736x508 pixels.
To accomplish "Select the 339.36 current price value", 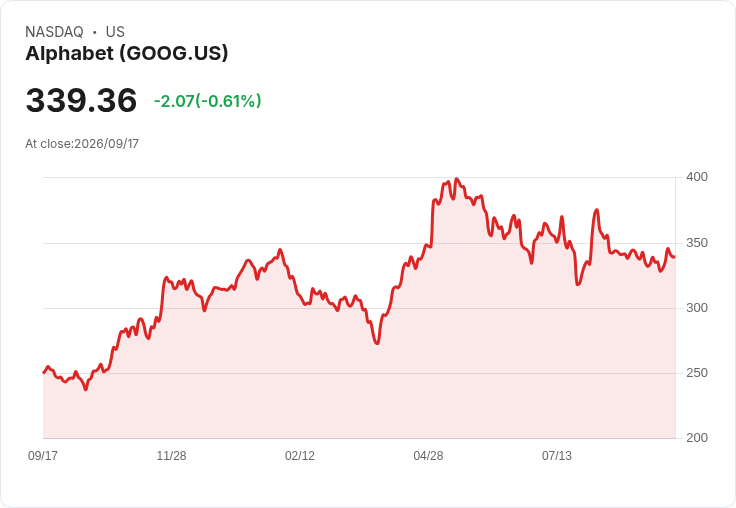I will click(81, 100).
